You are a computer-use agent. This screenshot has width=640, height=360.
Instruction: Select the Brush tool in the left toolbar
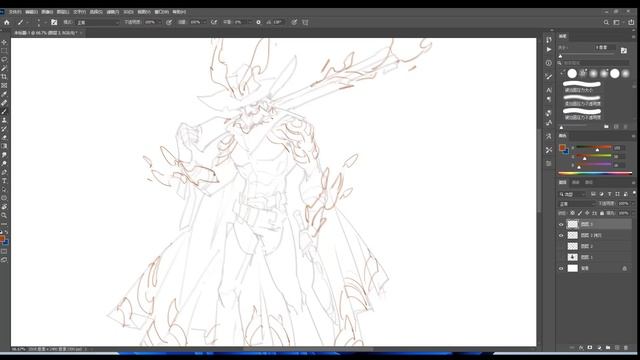[4, 111]
